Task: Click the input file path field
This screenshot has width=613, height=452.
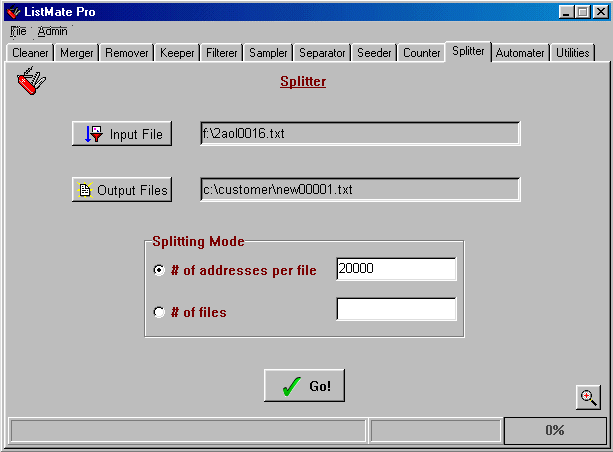Action: pyautogui.click(x=359, y=134)
